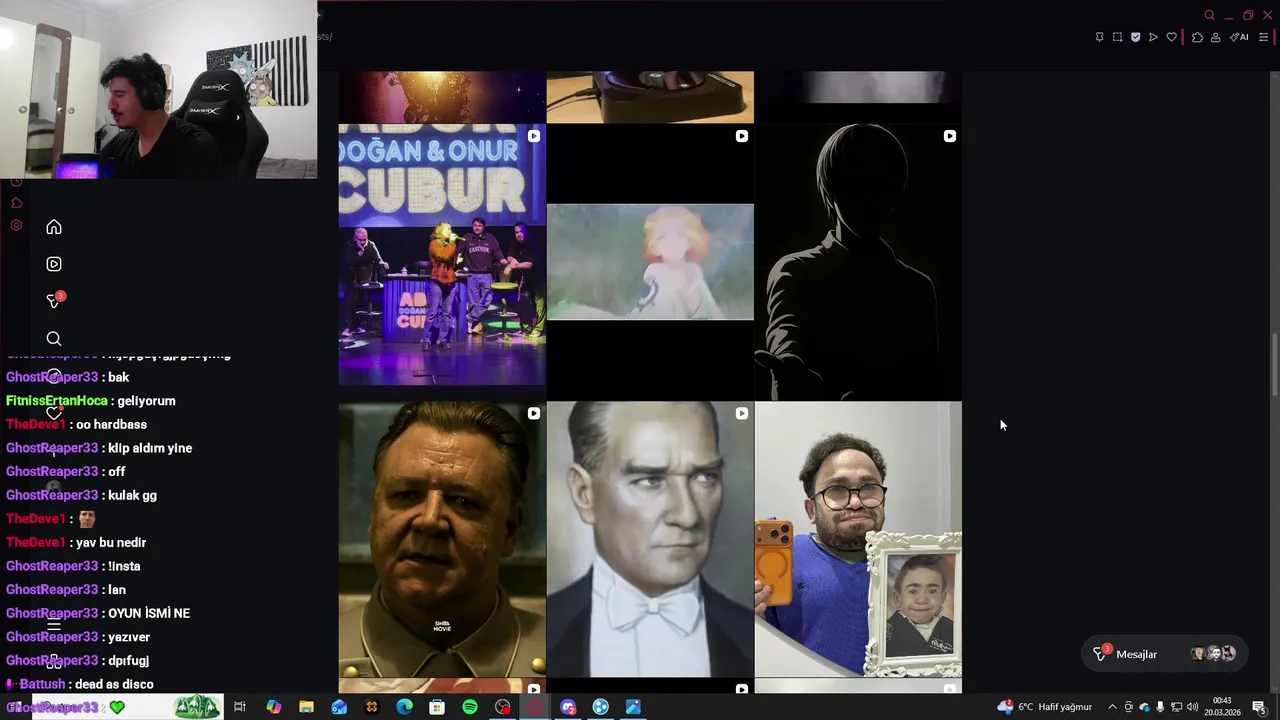Click chat message "yav bu nedir"
The height and width of the screenshot is (720, 1280).
click(111, 542)
